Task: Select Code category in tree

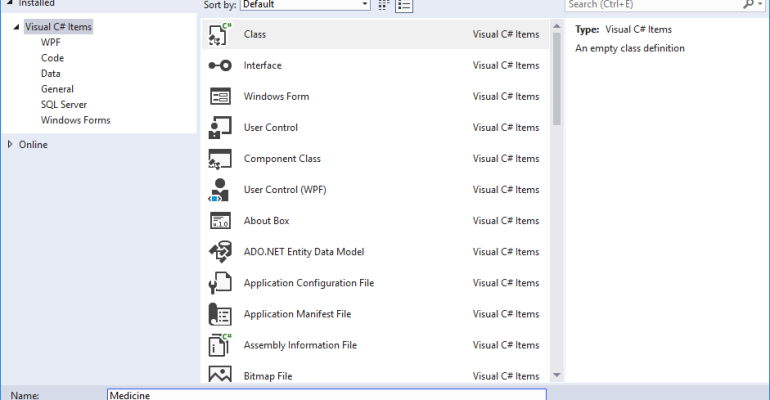Action: tap(53, 58)
